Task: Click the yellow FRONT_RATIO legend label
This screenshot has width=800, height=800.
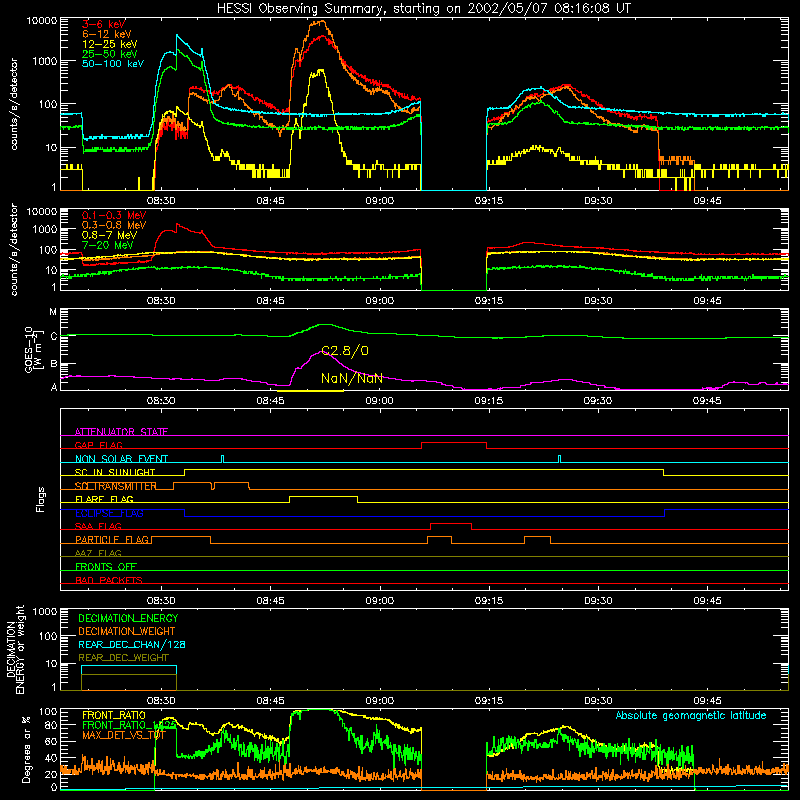Action: [x=114, y=715]
